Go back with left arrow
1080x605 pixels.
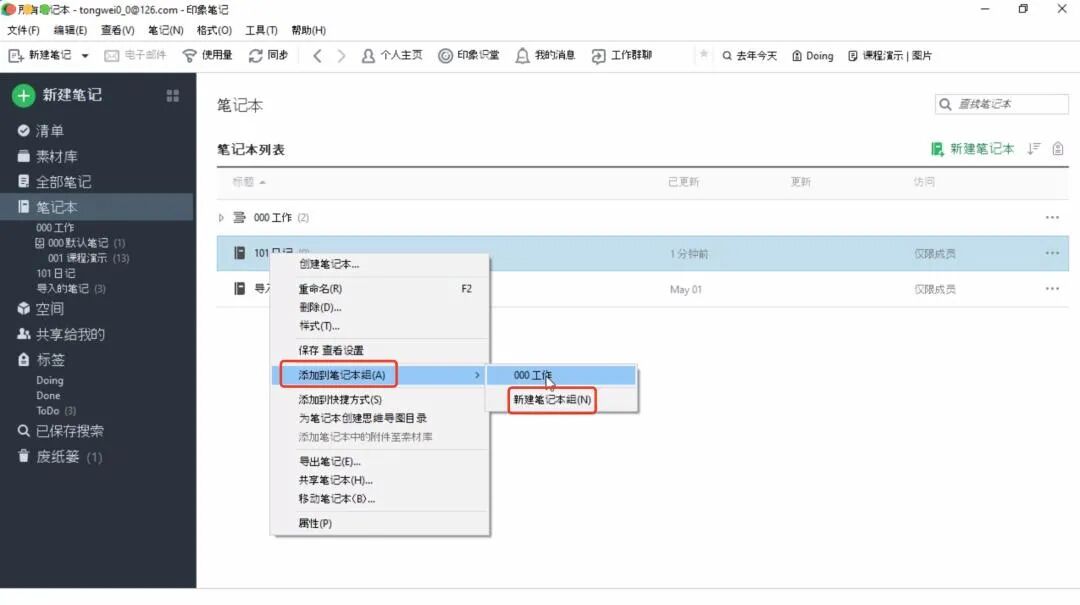click(317, 56)
